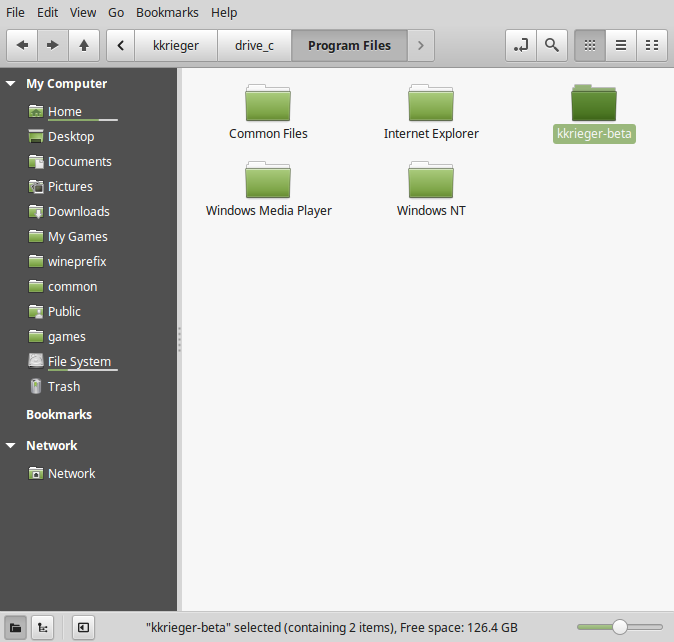
Task: Collapse the My Computer section
Action: (11, 83)
